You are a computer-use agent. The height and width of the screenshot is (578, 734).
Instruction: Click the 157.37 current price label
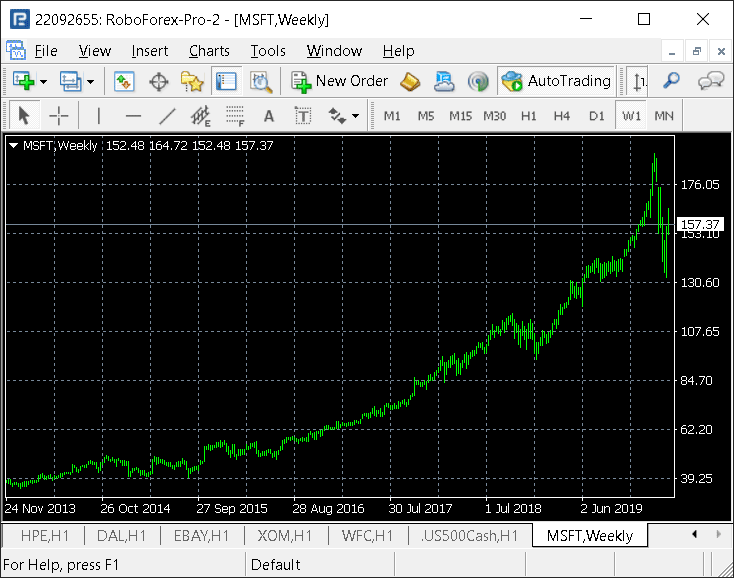[x=700, y=224]
